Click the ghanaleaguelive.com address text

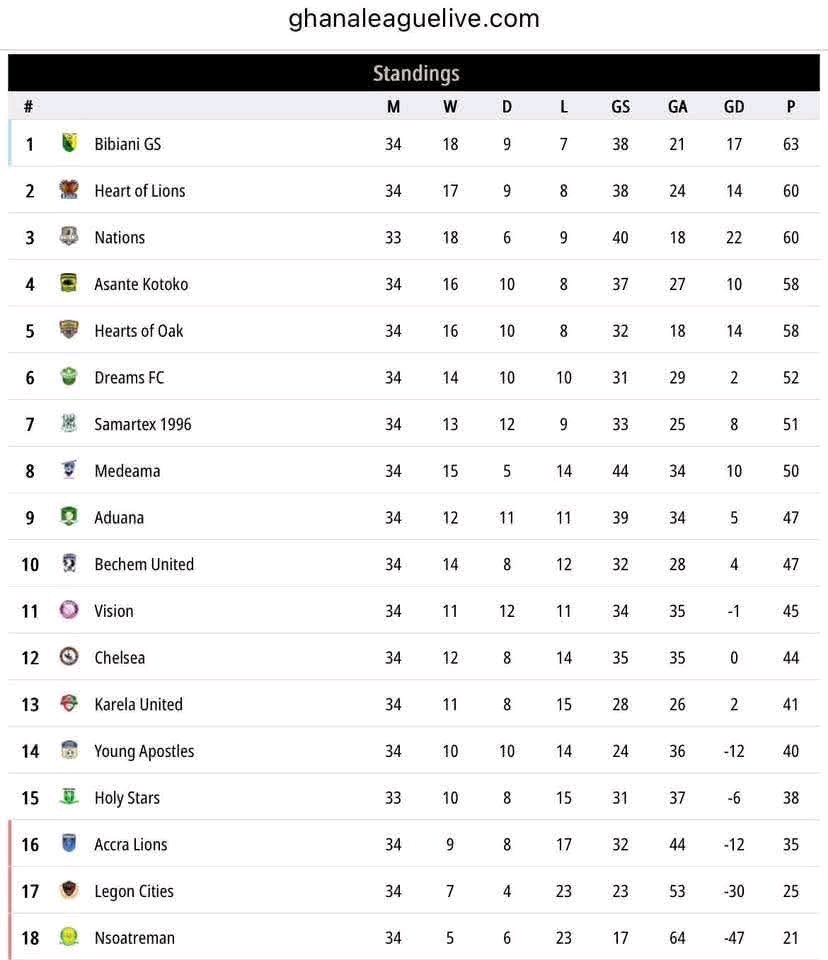(x=414, y=18)
